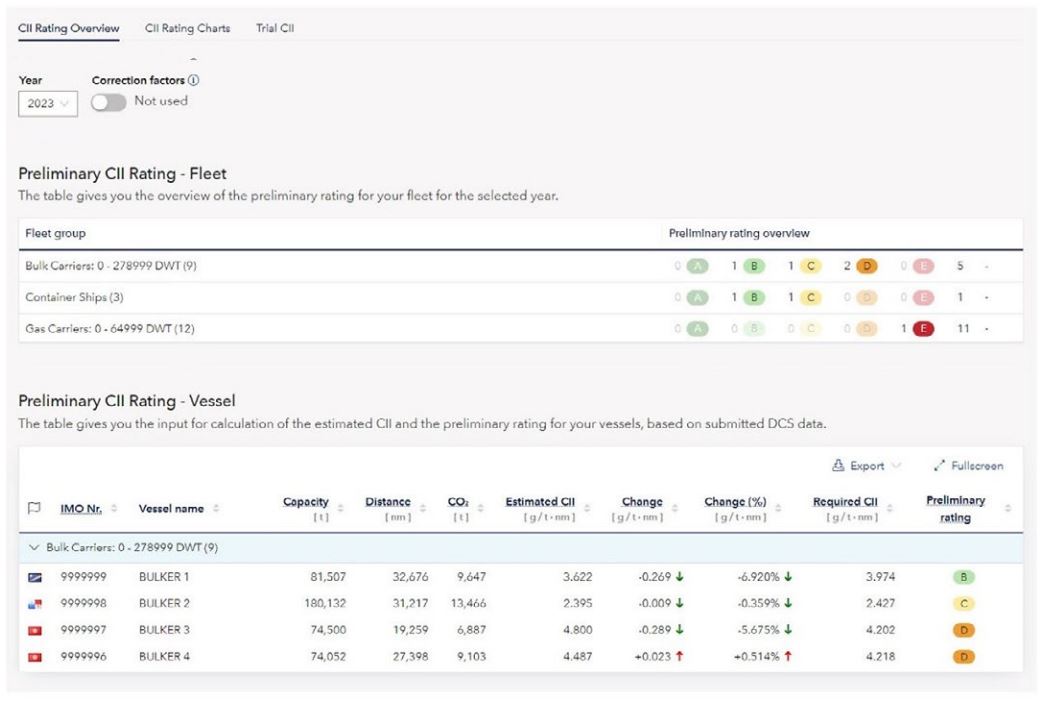Switch to the CII Rating Charts tab

(186, 28)
